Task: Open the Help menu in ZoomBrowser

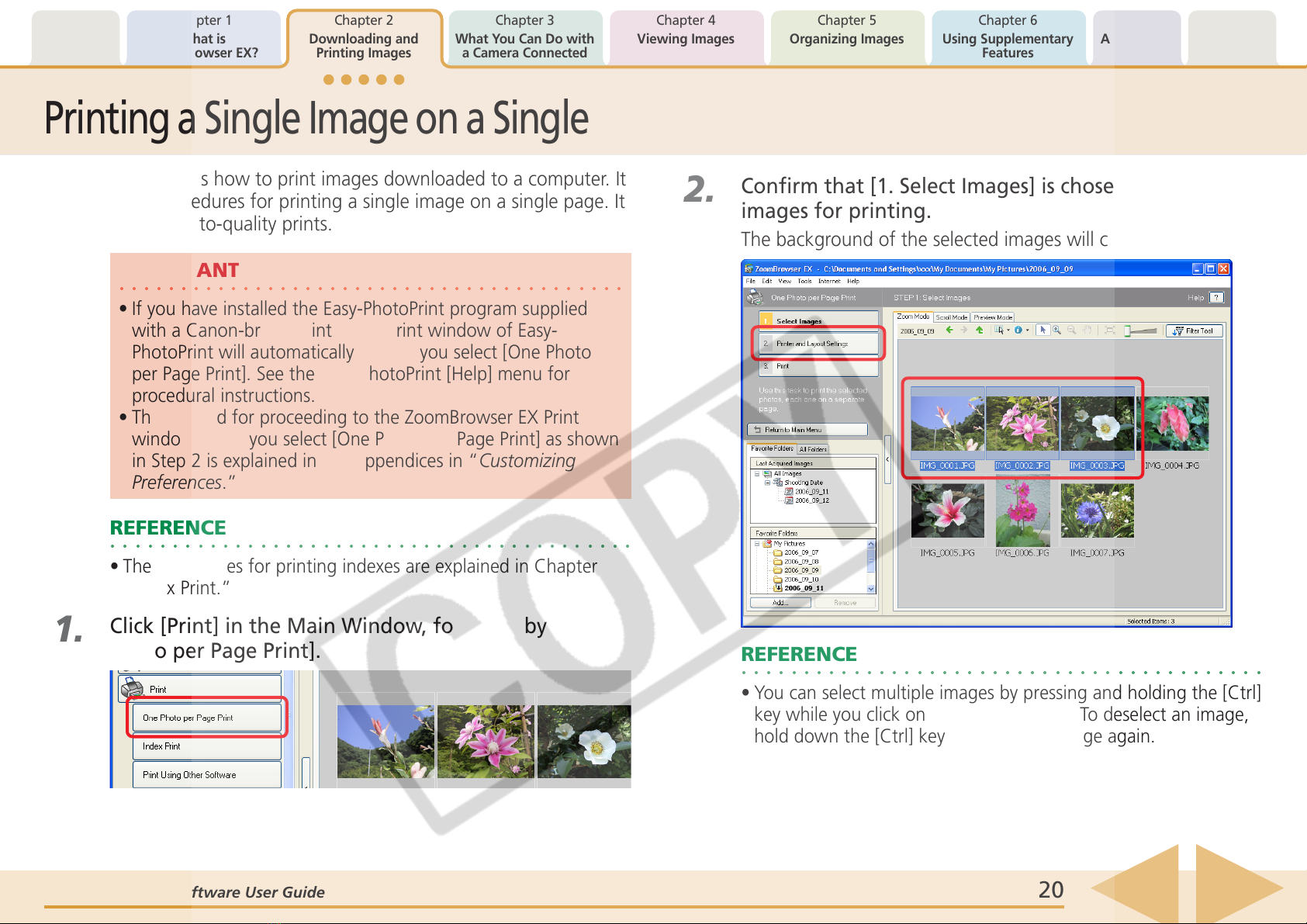Action: (853, 281)
